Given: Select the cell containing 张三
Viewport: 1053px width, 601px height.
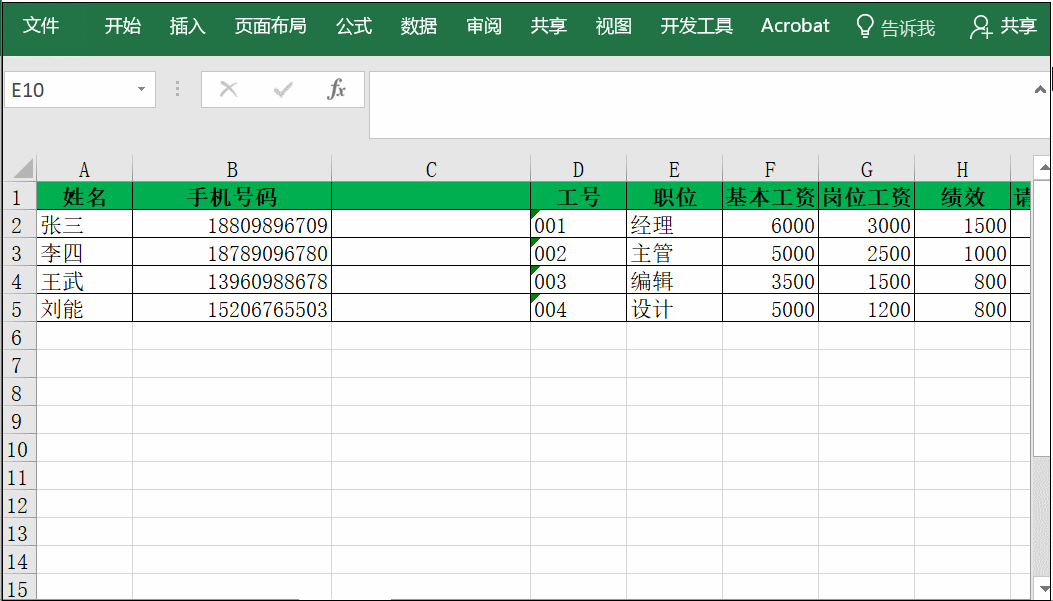Looking at the screenshot, I should click(85, 224).
